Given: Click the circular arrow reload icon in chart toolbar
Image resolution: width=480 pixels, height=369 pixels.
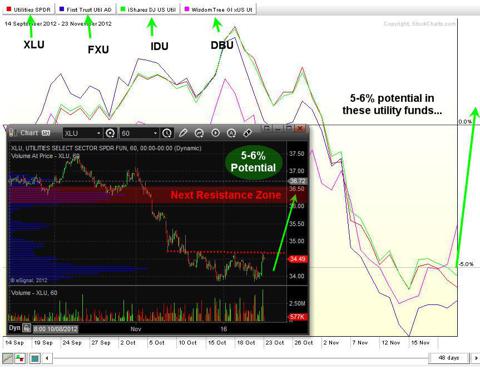Looking at the screenshot, I should point(199,133).
